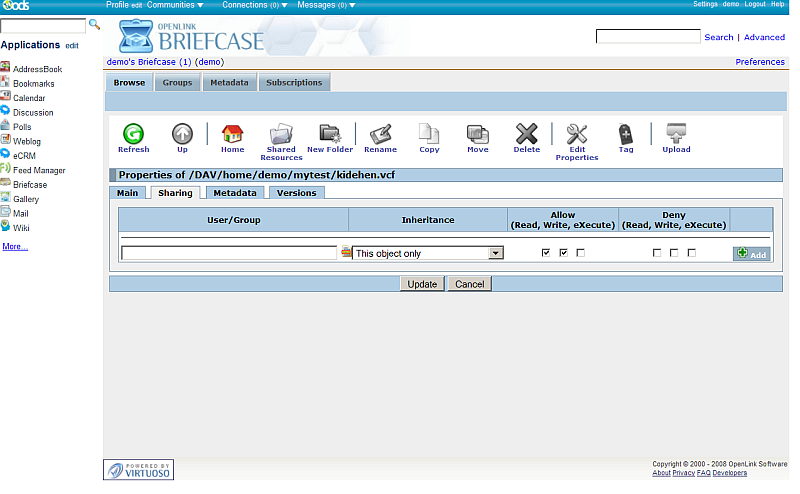This screenshot has height=494, width=800.
Task: Open the Preferences link
Action: [760, 62]
